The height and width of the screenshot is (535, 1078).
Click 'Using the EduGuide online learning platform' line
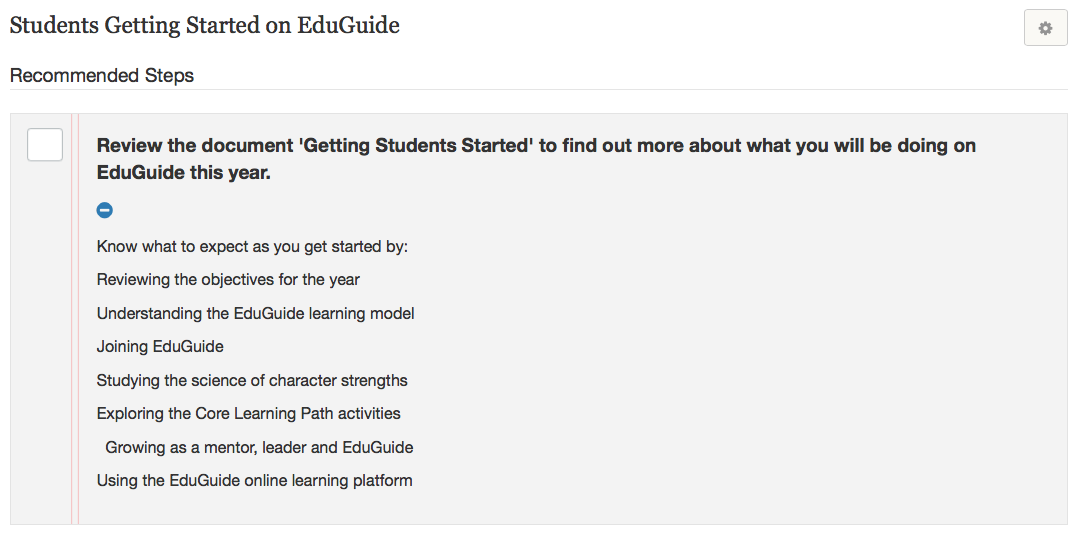pyautogui.click(x=254, y=481)
